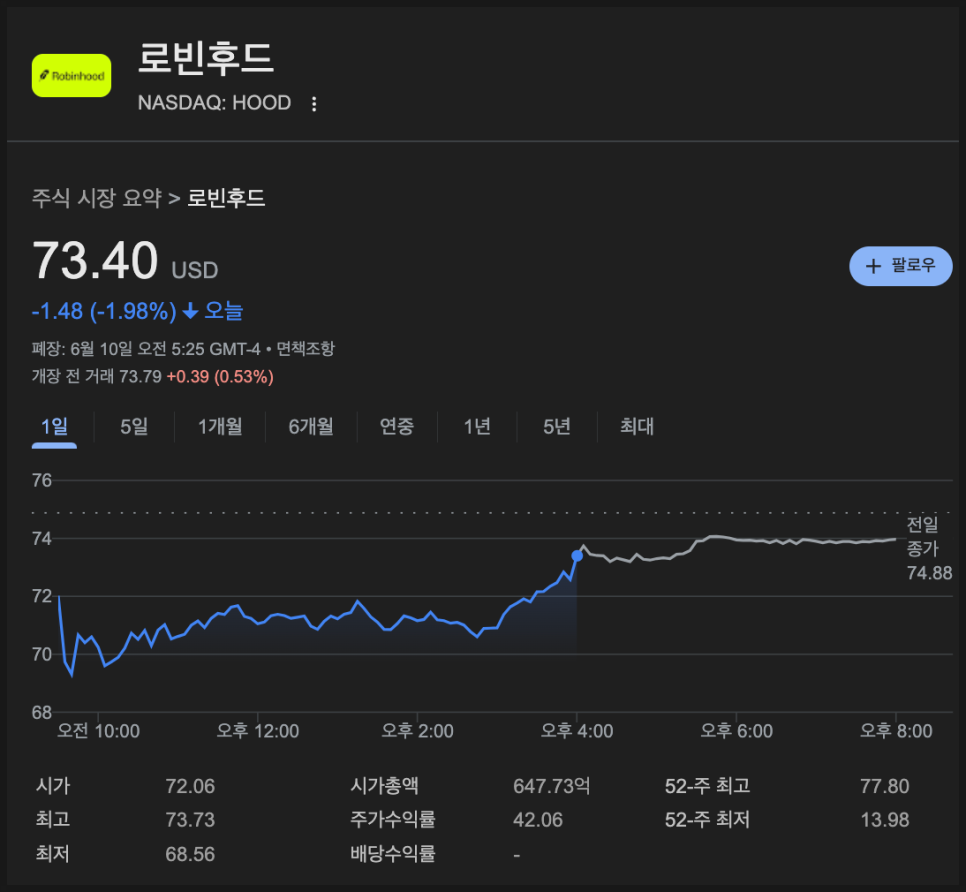Switch to the 6개월 chart tab

pos(311,426)
